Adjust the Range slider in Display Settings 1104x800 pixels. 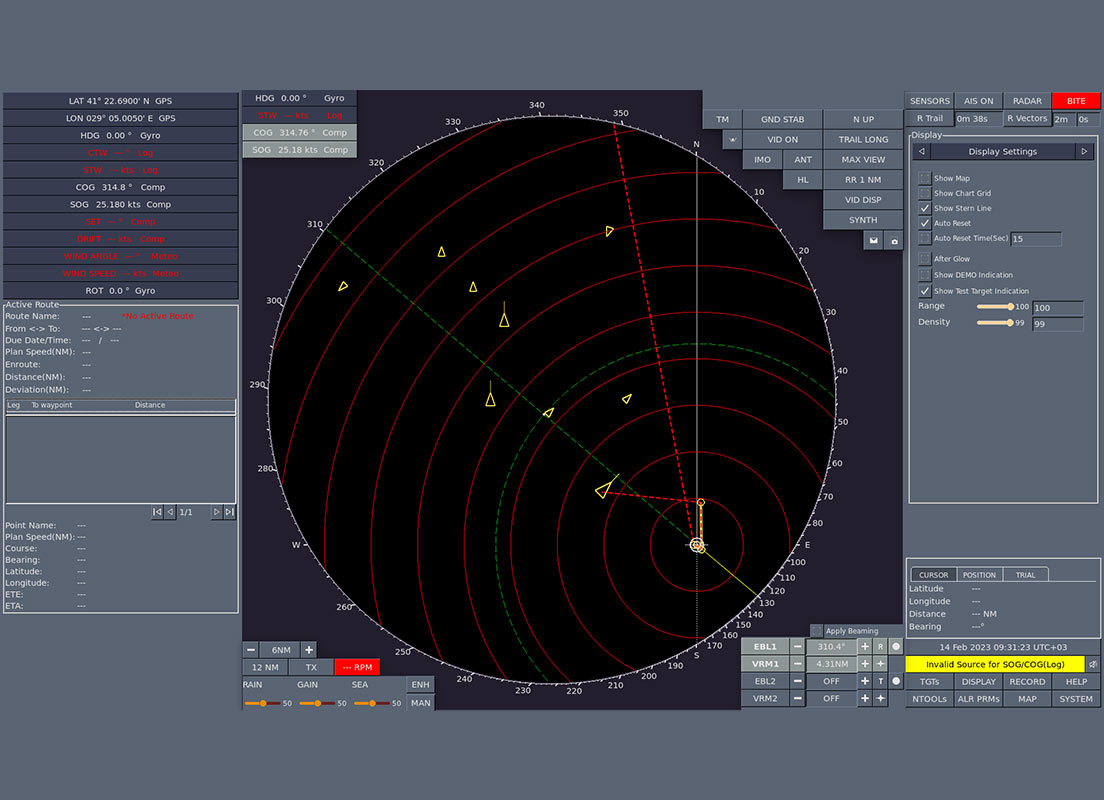tap(995, 306)
